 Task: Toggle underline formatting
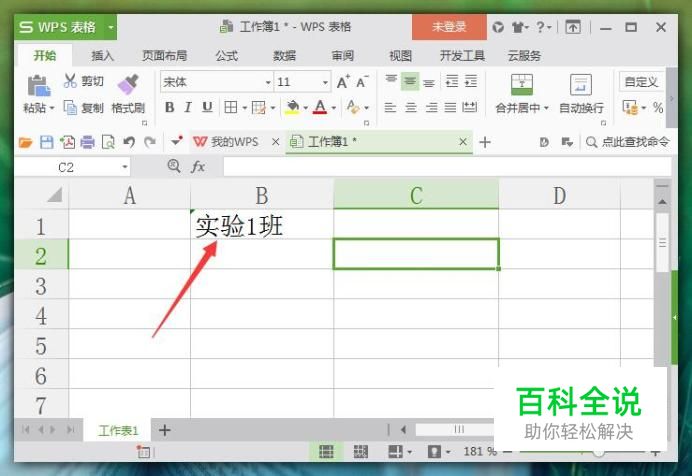[207, 107]
